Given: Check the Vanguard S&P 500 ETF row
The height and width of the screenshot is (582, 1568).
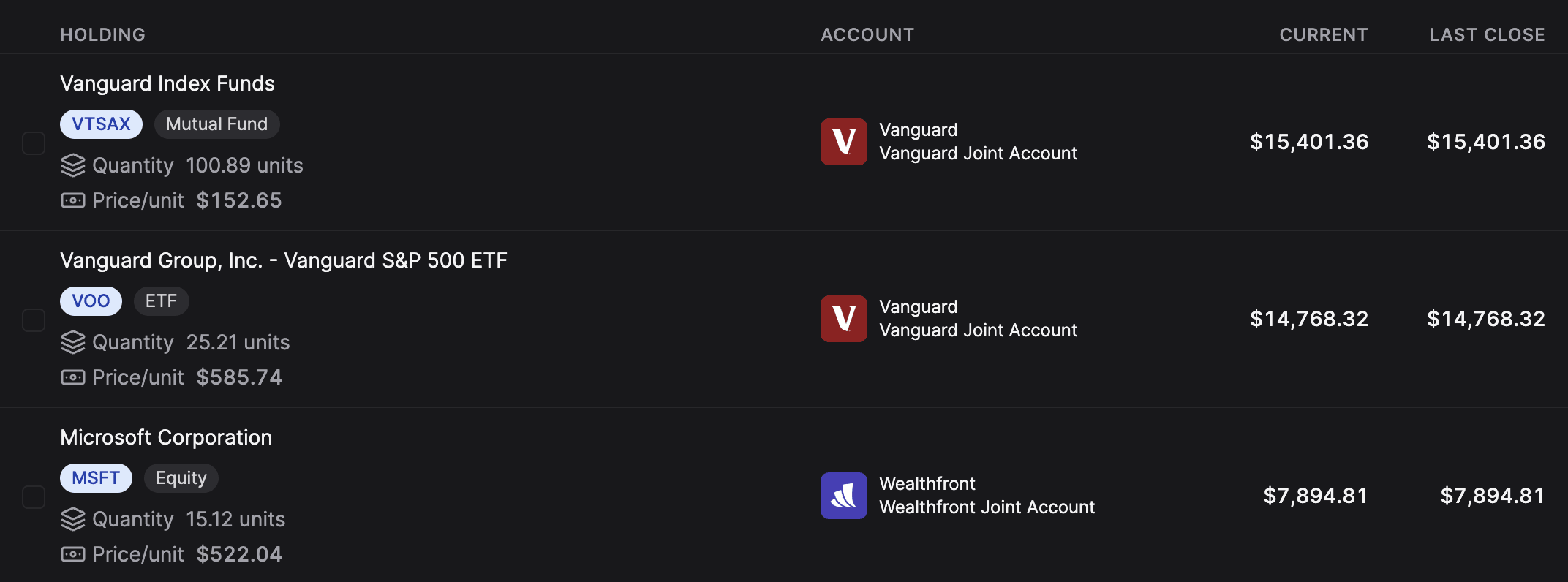Looking at the screenshot, I should coord(34,320).
